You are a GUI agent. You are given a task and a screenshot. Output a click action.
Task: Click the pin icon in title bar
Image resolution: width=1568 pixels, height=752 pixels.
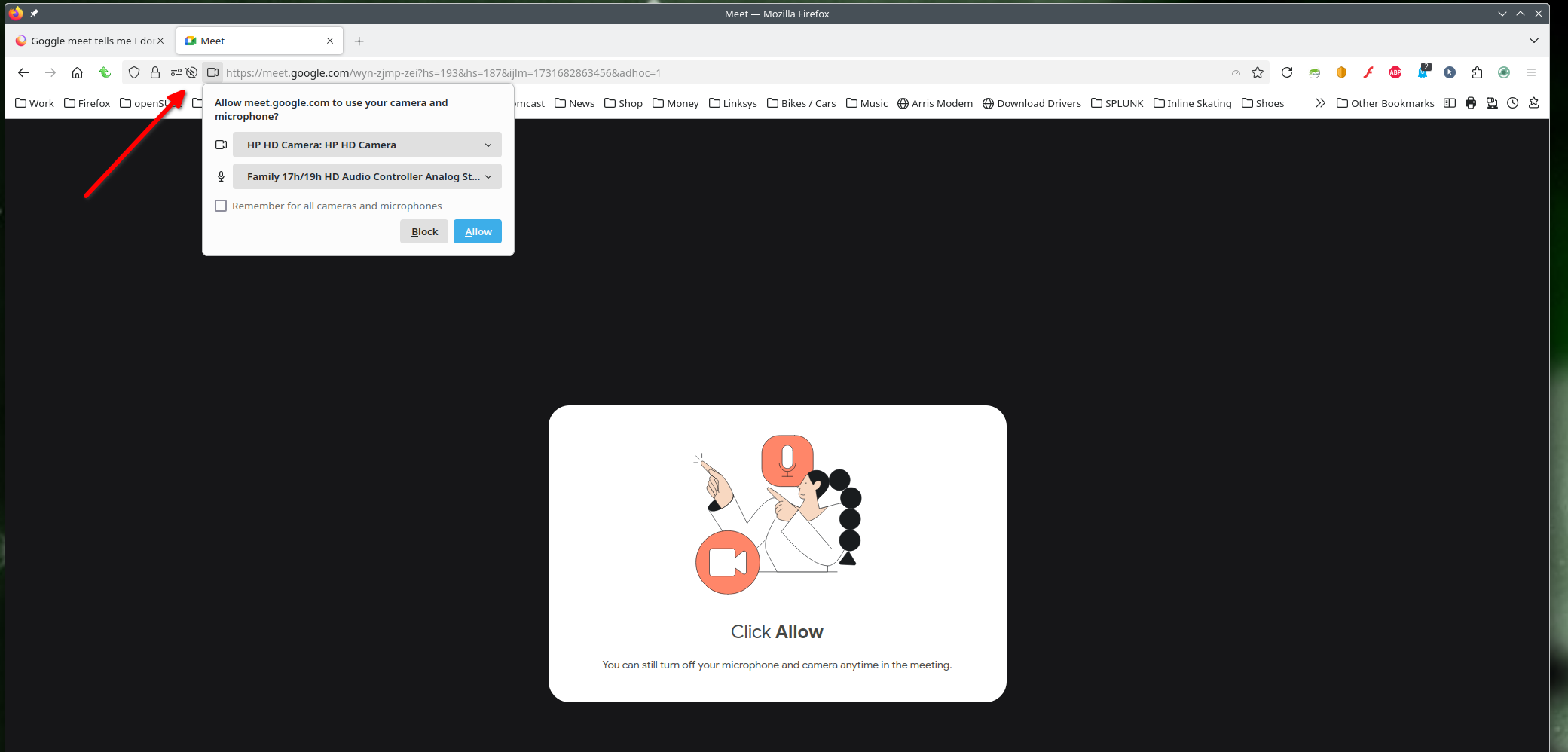[34, 14]
